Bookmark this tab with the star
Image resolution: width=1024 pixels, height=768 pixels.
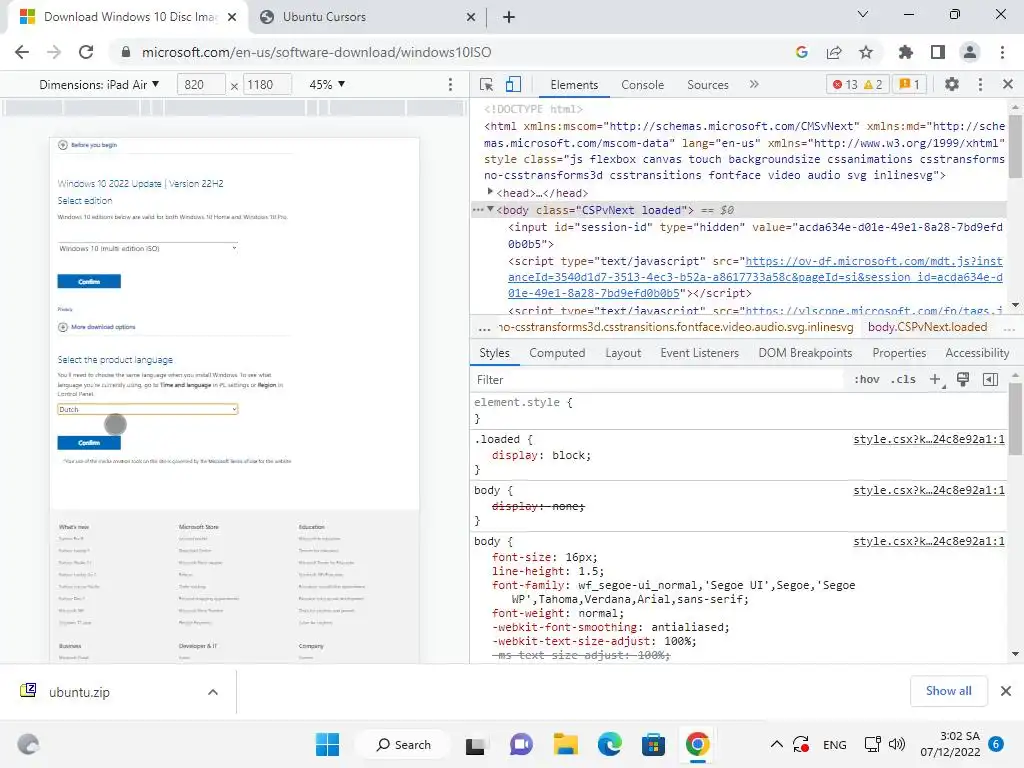866,52
